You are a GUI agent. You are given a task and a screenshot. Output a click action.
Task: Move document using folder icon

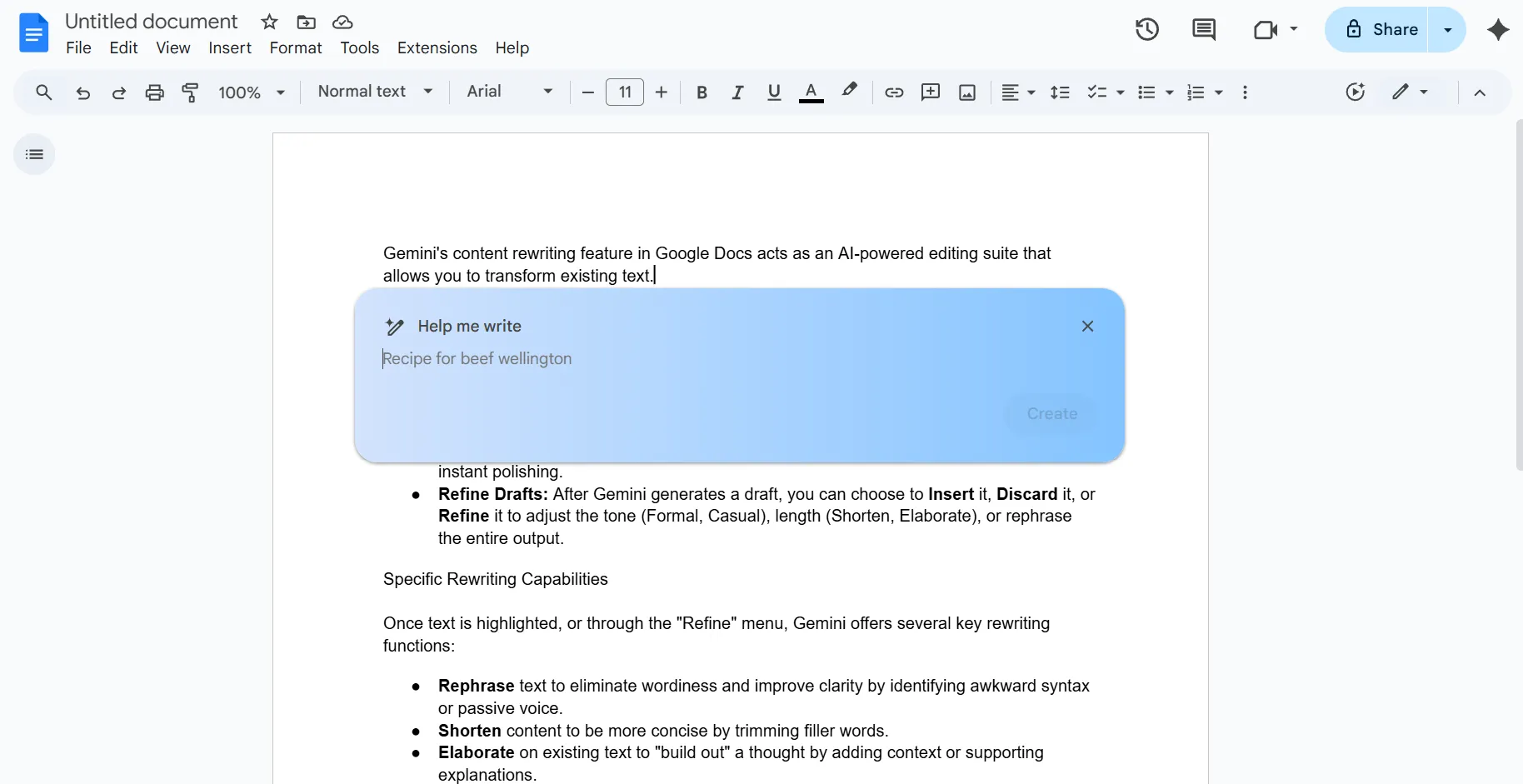click(x=307, y=22)
